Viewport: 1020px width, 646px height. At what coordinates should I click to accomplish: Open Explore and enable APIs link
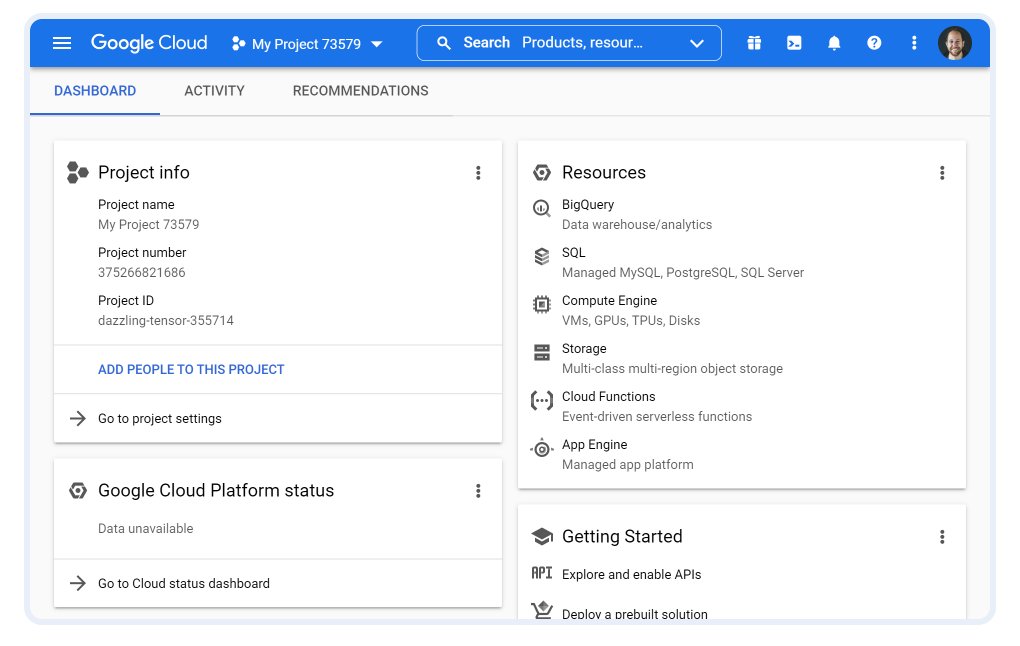click(632, 575)
